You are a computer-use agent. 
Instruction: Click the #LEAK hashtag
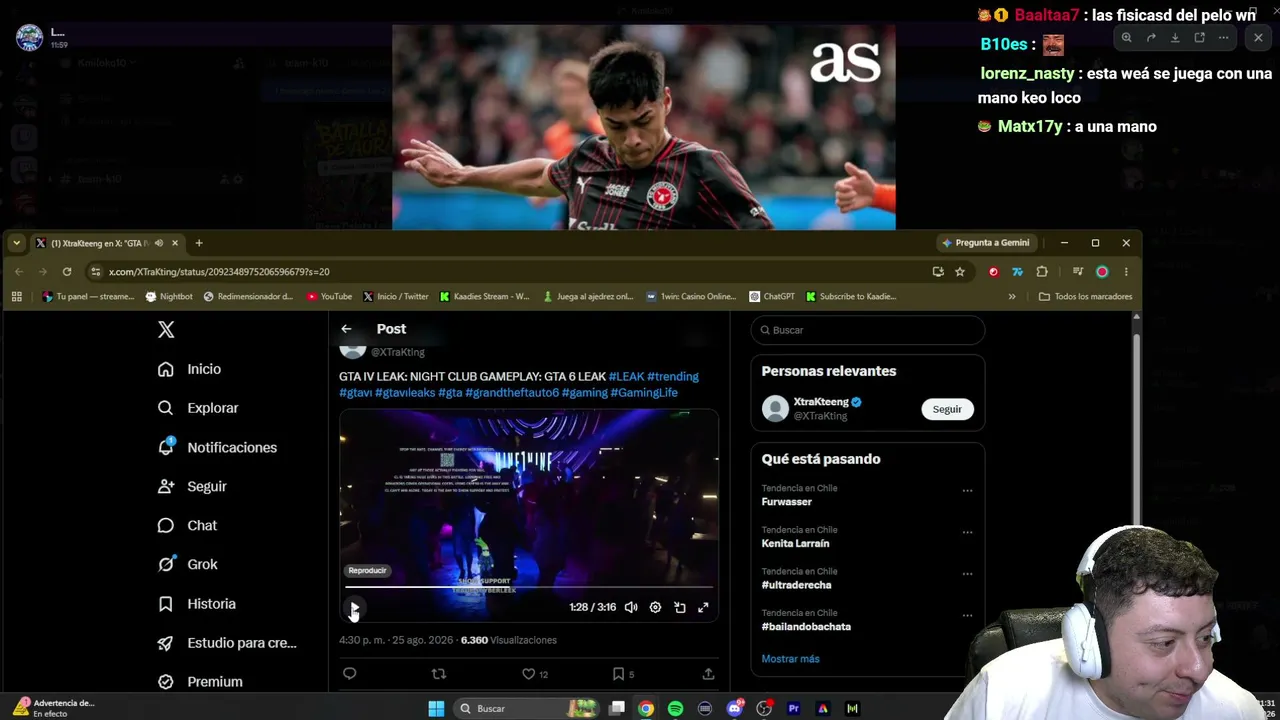coord(626,376)
